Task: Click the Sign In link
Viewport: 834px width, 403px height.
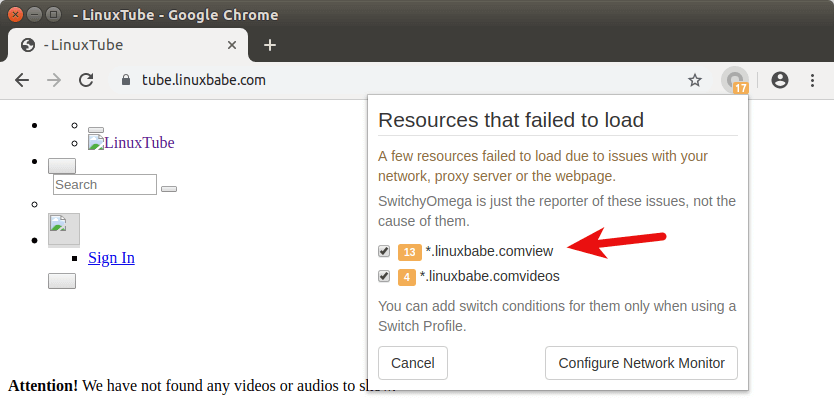Action: point(111,258)
